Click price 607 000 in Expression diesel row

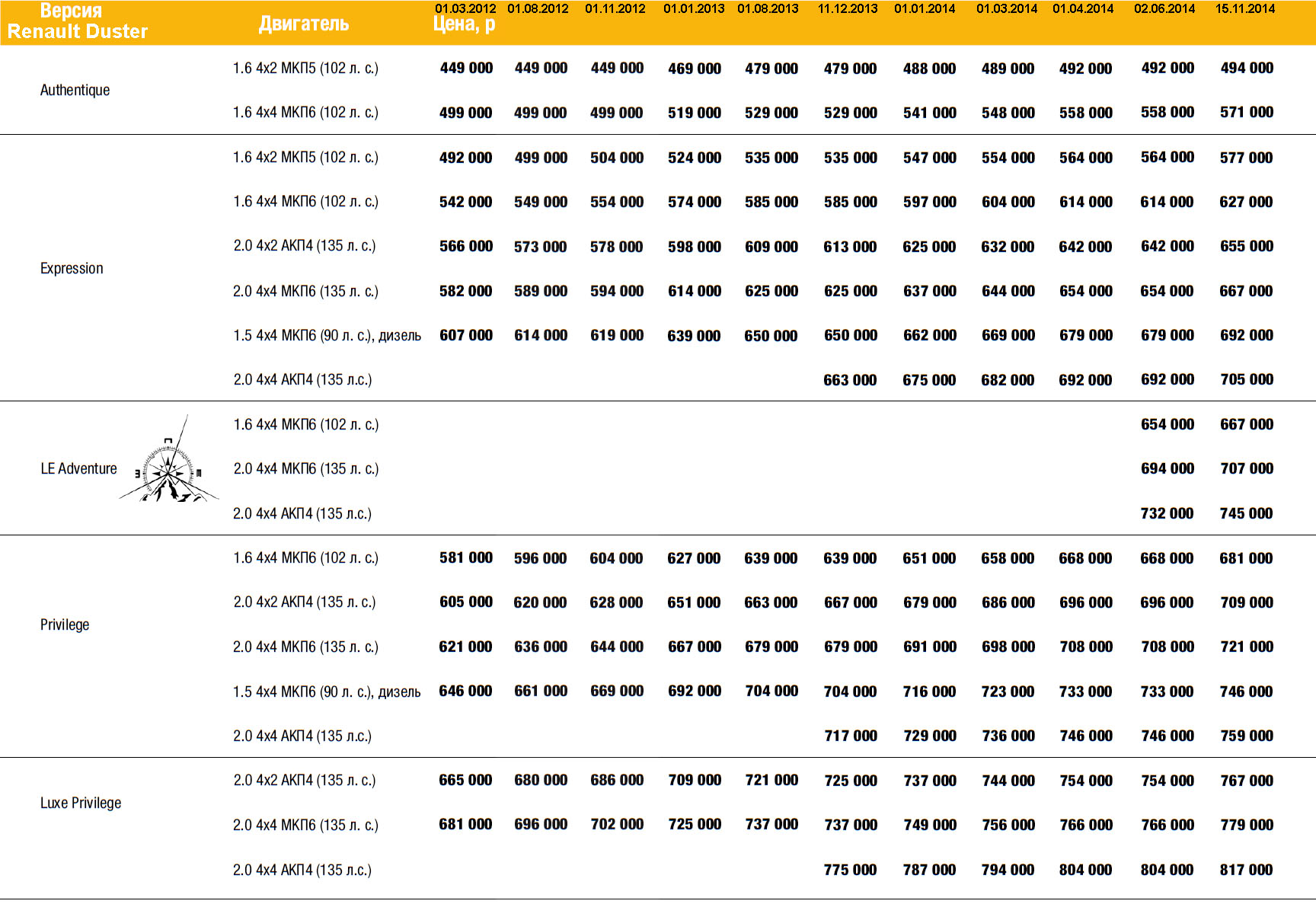[466, 335]
